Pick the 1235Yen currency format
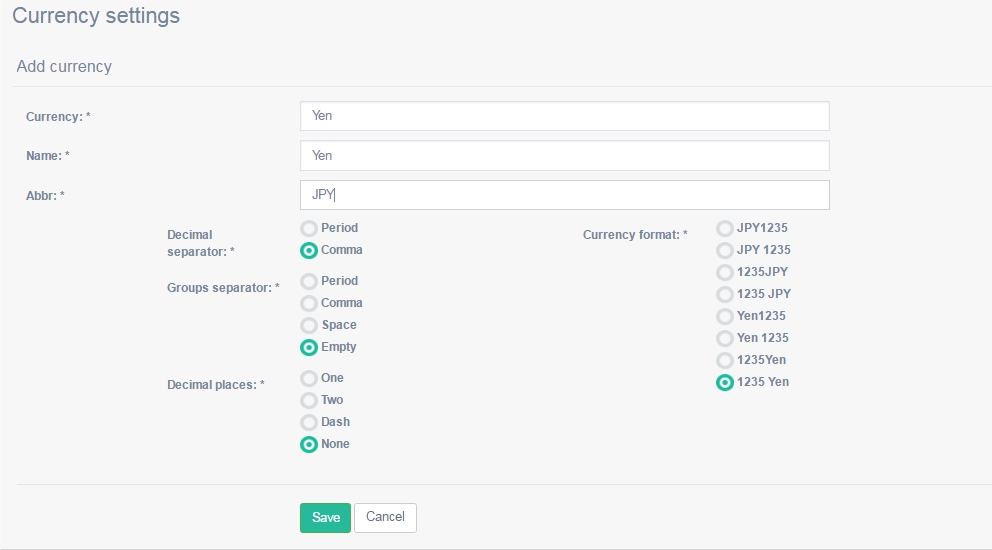Viewport: 992px width, 550px height. [x=724, y=360]
